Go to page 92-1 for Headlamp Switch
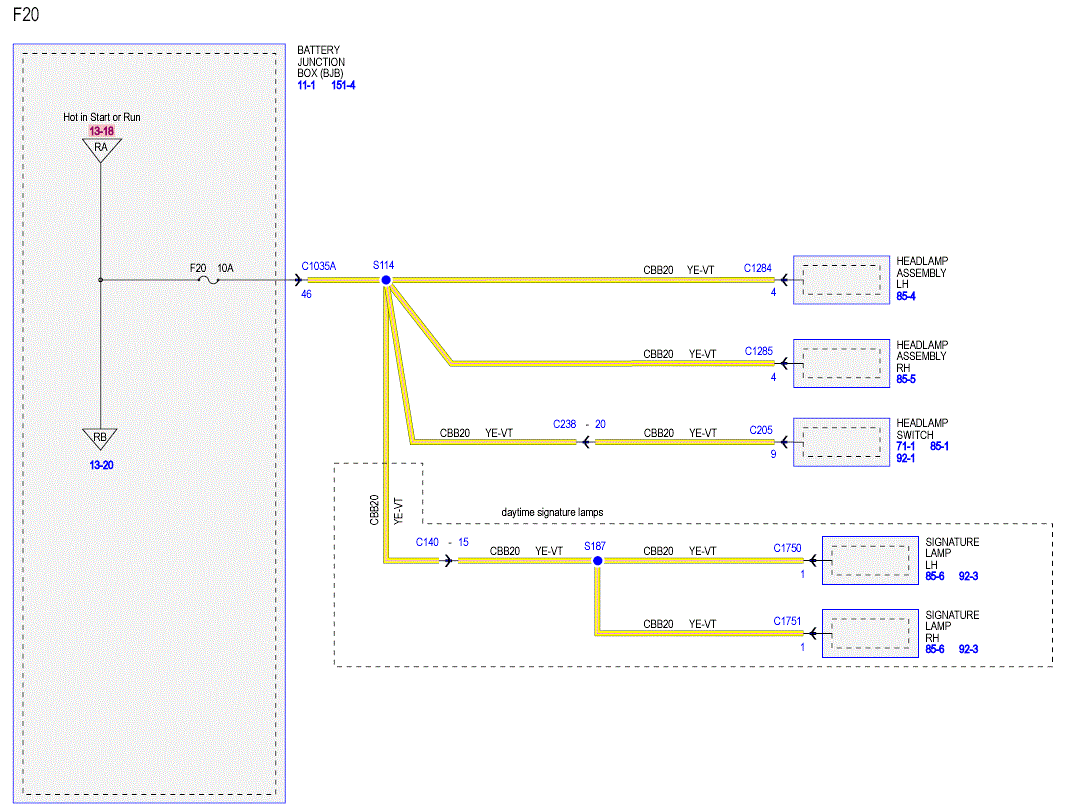The image size is (1065, 809). pos(905,459)
